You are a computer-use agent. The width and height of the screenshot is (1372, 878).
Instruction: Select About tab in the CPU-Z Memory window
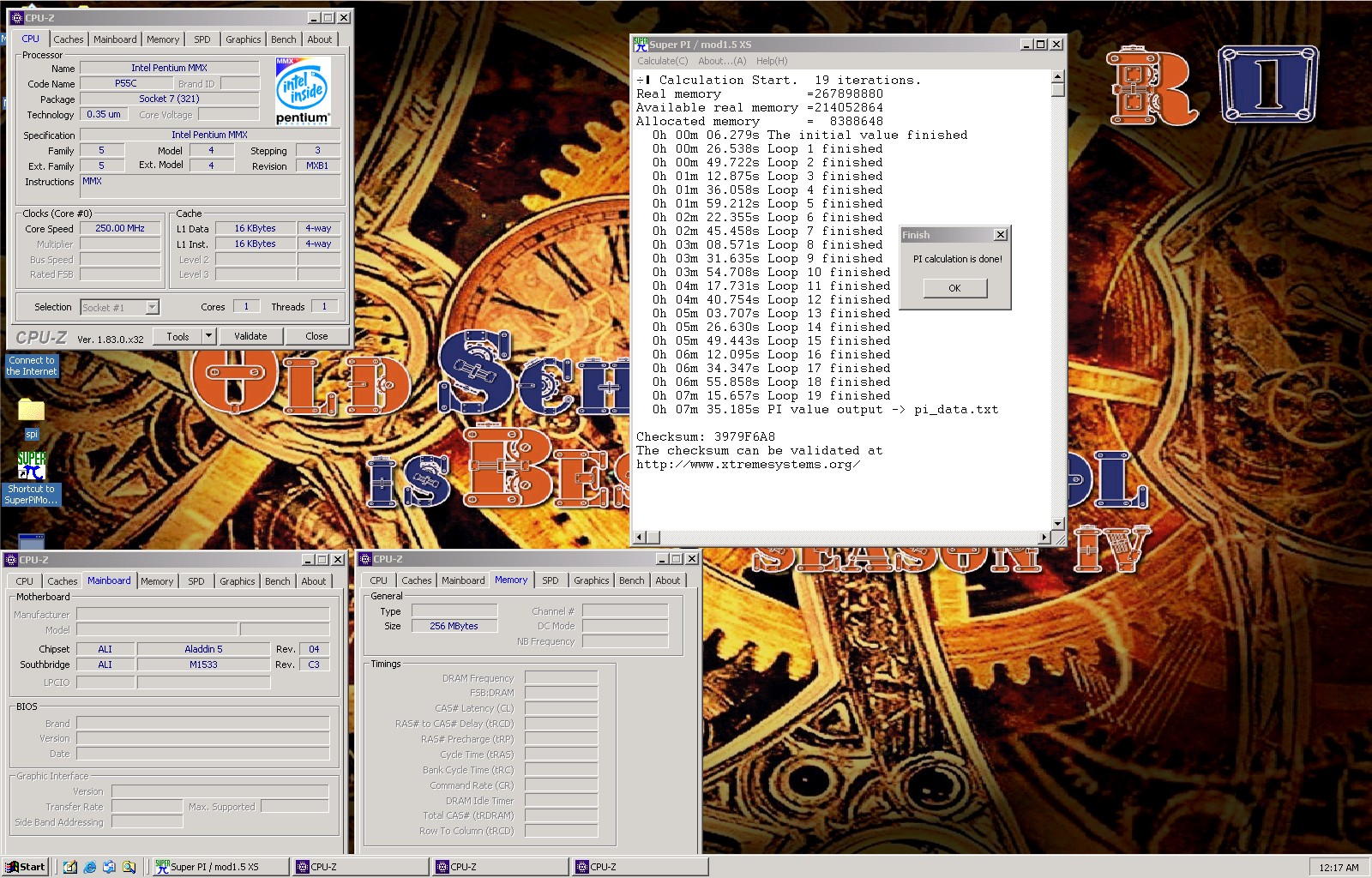(x=668, y=580)
